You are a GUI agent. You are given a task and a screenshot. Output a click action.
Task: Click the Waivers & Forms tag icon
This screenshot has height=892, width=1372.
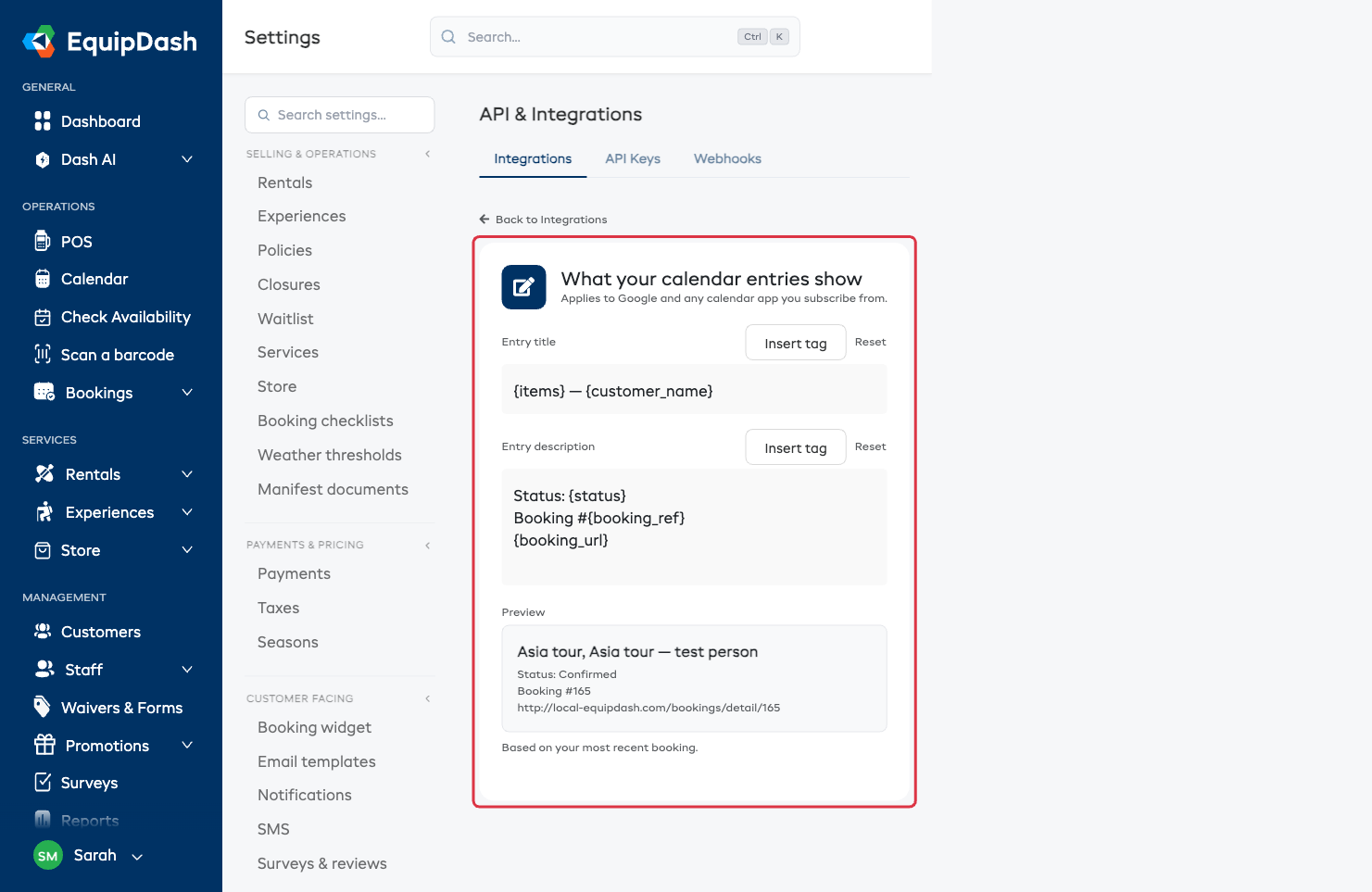pos(43,707)
